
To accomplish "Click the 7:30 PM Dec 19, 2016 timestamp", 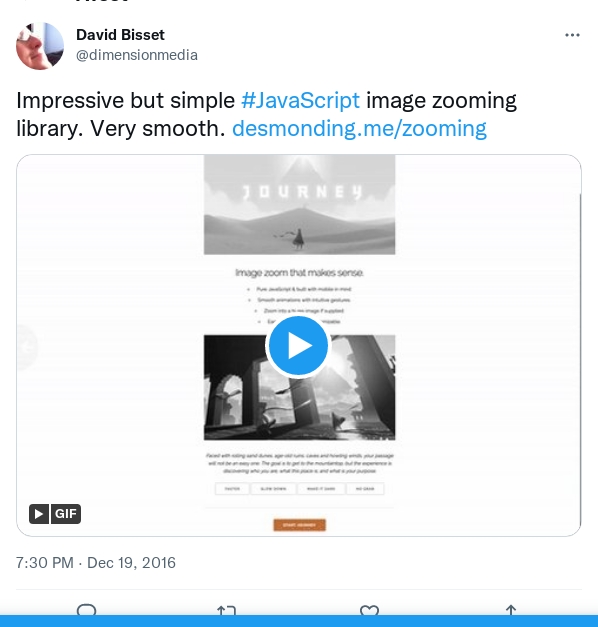I will click(x=96, y=563).
